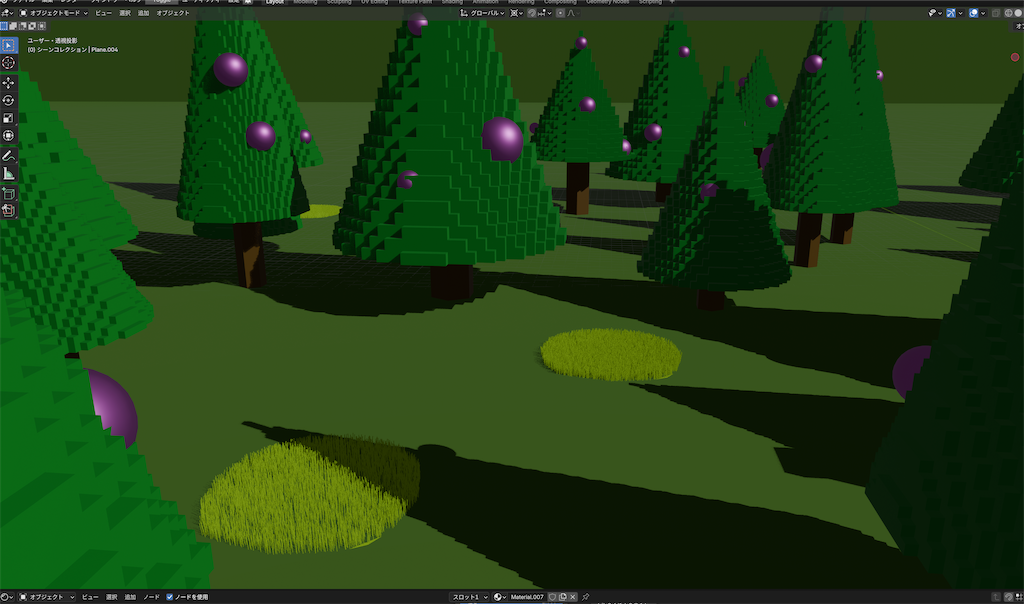Toggle node editor pin icon
Viewport: 1024px width, 604px height.
(x=586, y=597)
